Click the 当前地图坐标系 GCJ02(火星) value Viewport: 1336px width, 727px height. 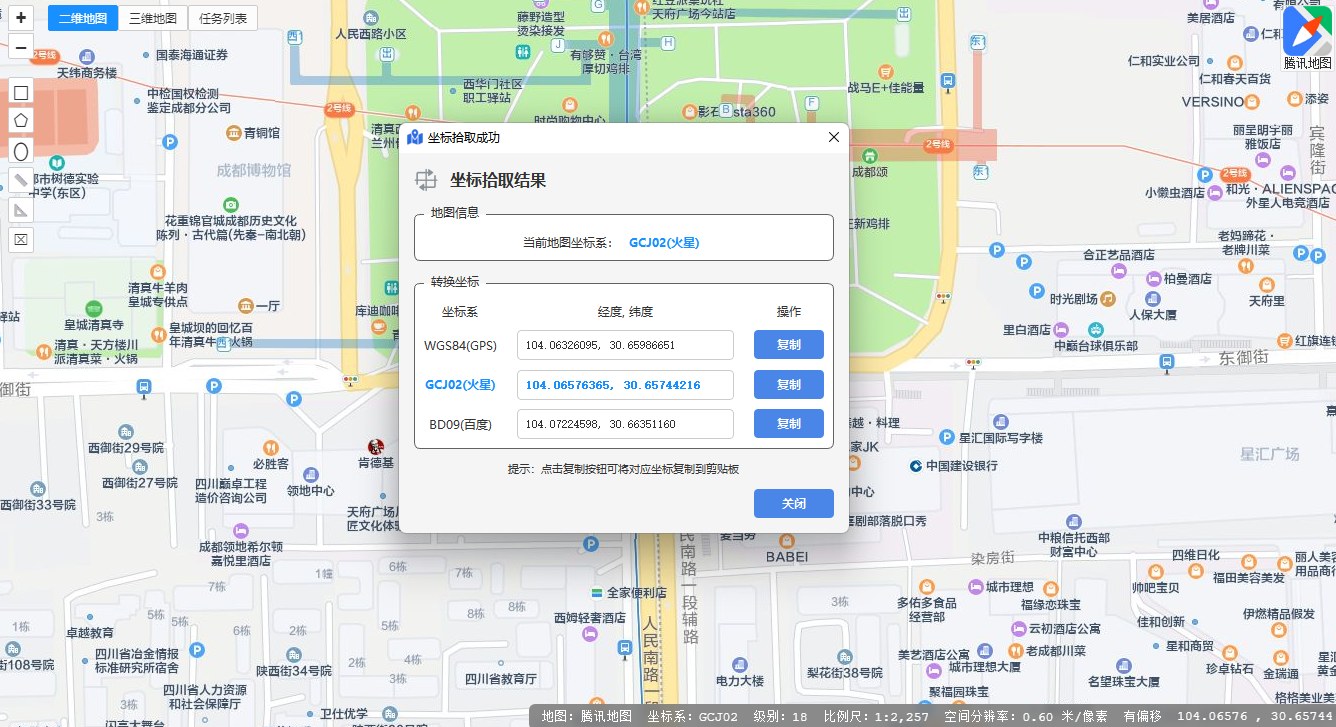click(663, 242)
